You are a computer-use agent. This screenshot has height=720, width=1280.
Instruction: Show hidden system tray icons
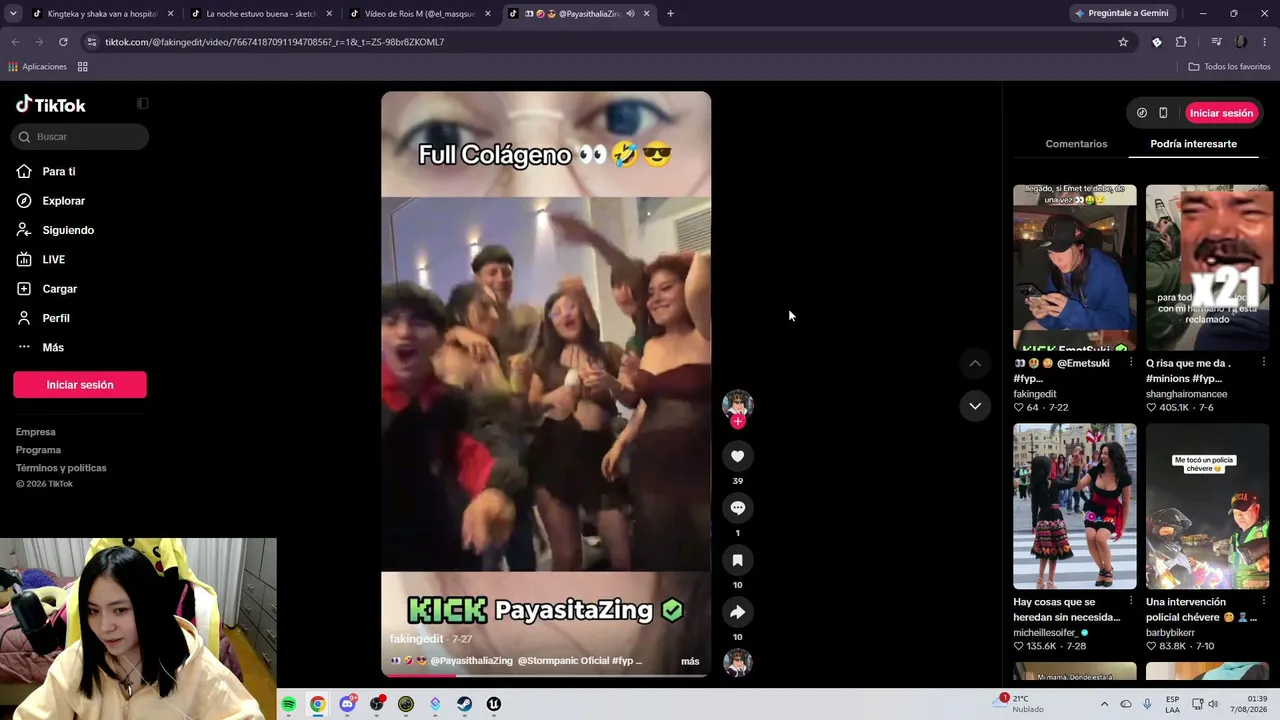click(x=1104, y=704)
